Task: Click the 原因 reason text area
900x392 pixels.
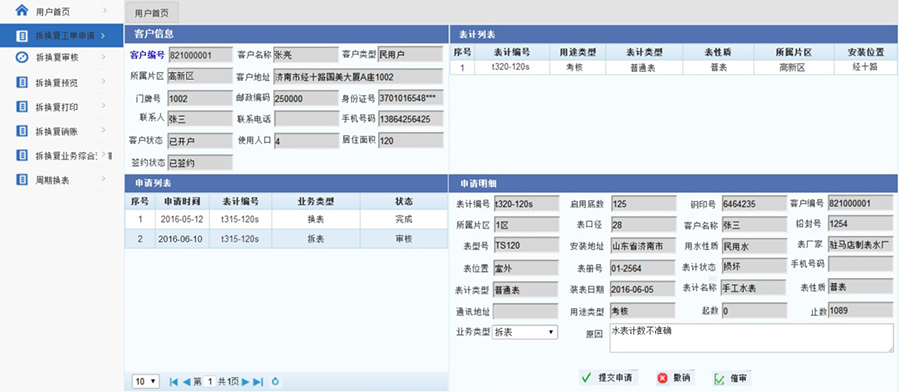Action: tap(751, 338)
